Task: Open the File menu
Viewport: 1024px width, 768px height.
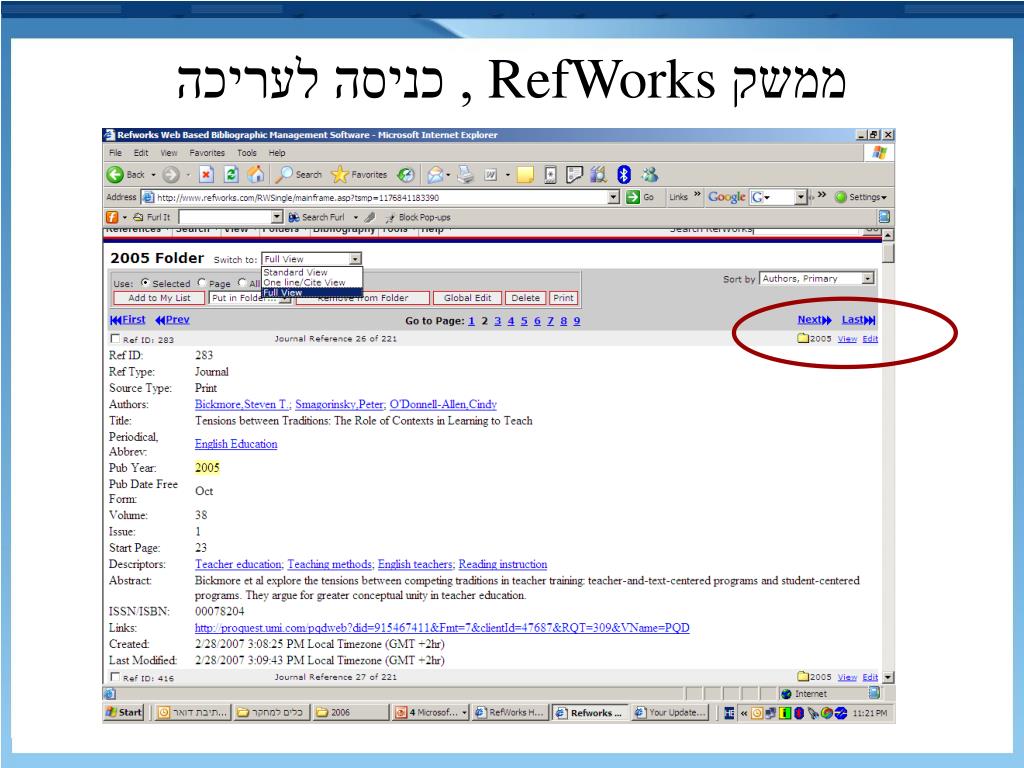Action: (116, 153)
